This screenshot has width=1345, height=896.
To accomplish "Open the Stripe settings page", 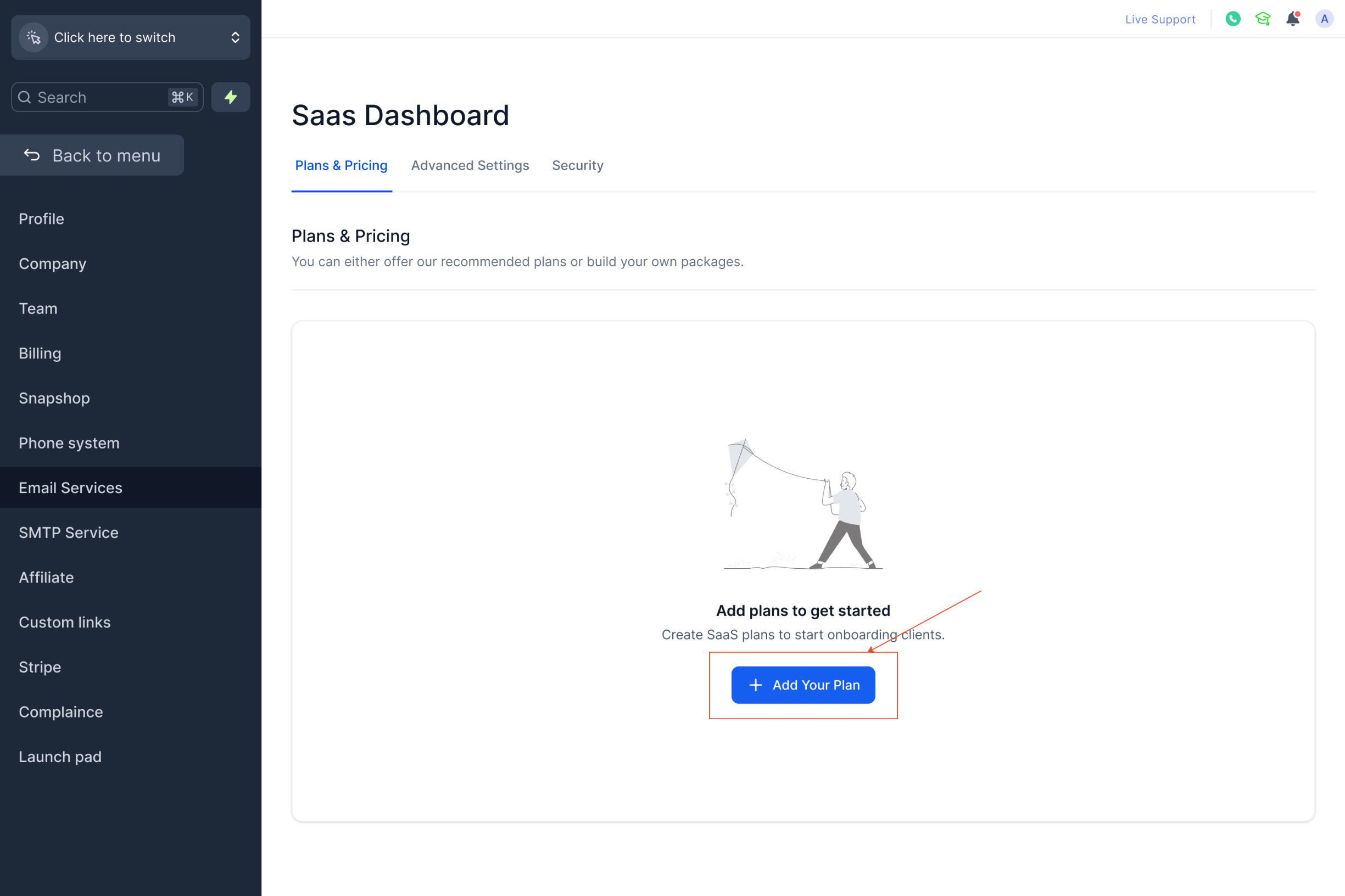I will point(40,667).
